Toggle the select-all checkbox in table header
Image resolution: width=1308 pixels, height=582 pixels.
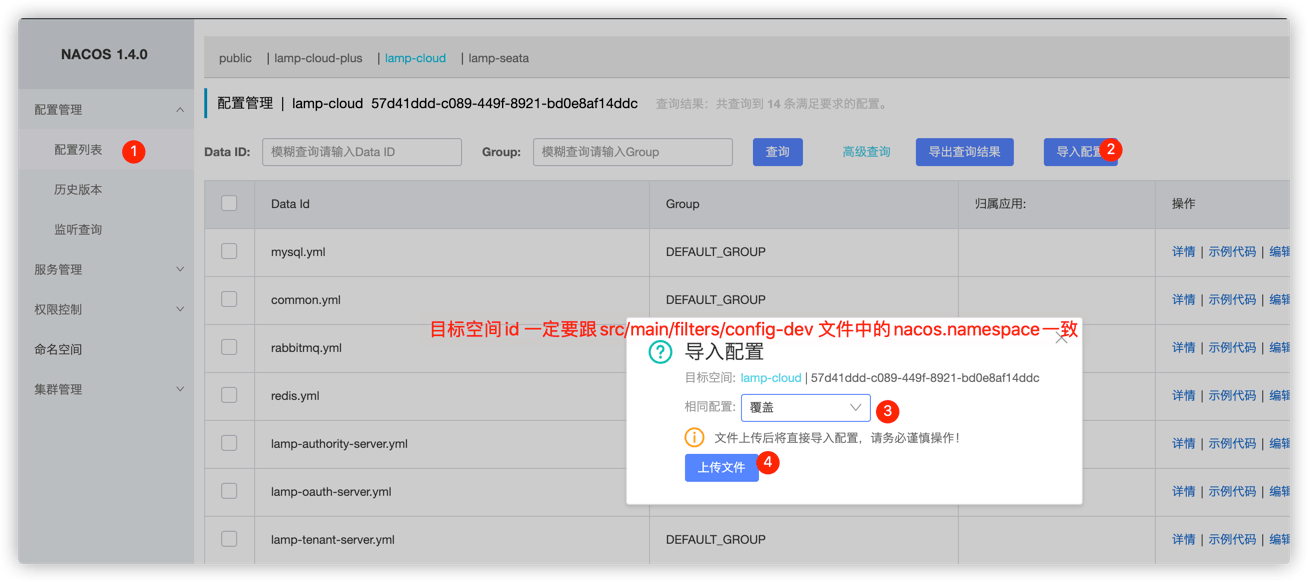pos(229,203)
